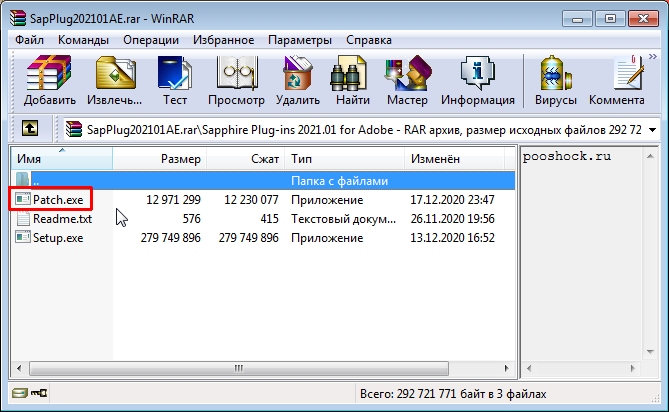
Task: Select the parent folder '..' row
Action: click(263, 181)
